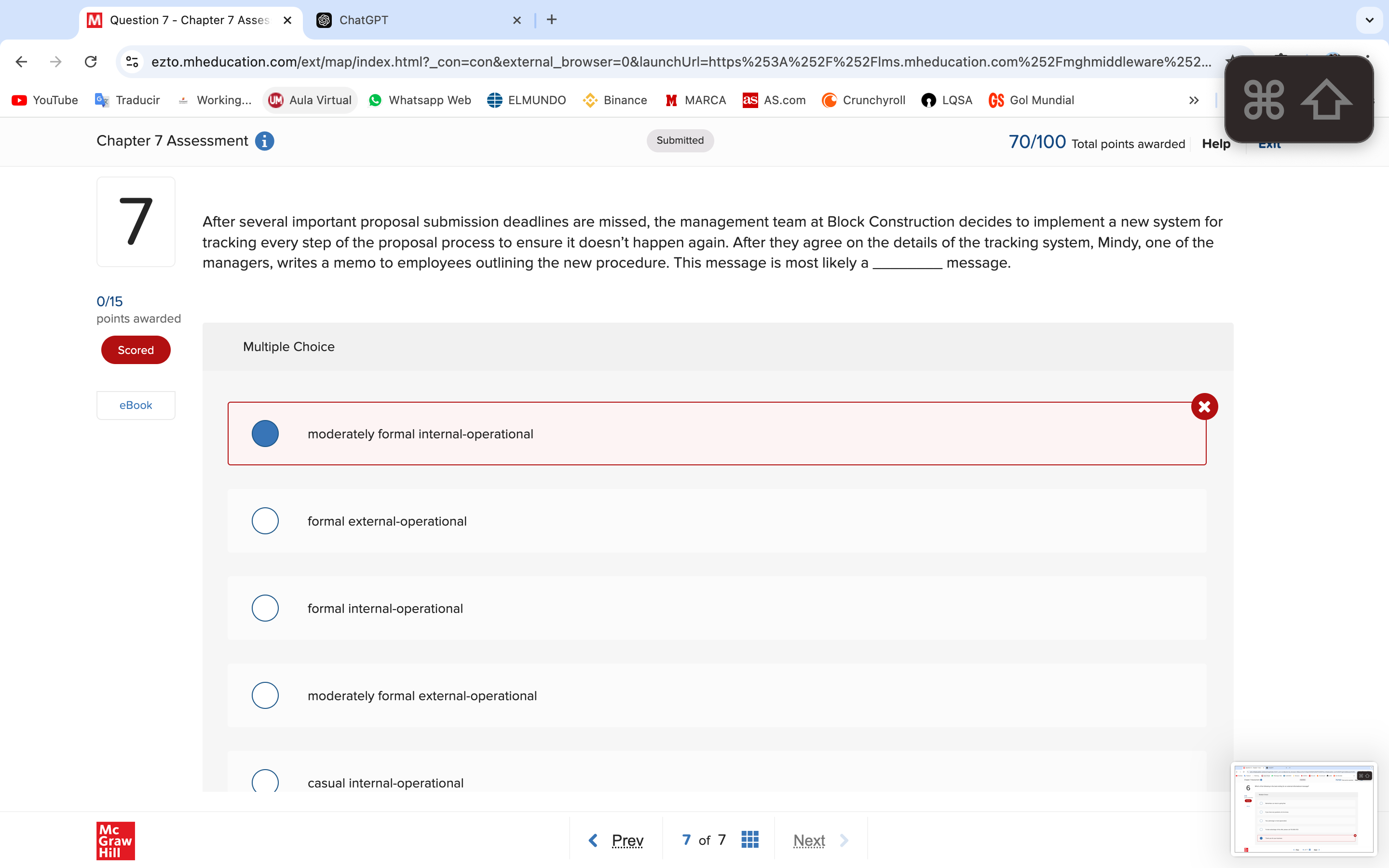
Task: Open the Binance bookmark
Action: (x=614, y=100)
